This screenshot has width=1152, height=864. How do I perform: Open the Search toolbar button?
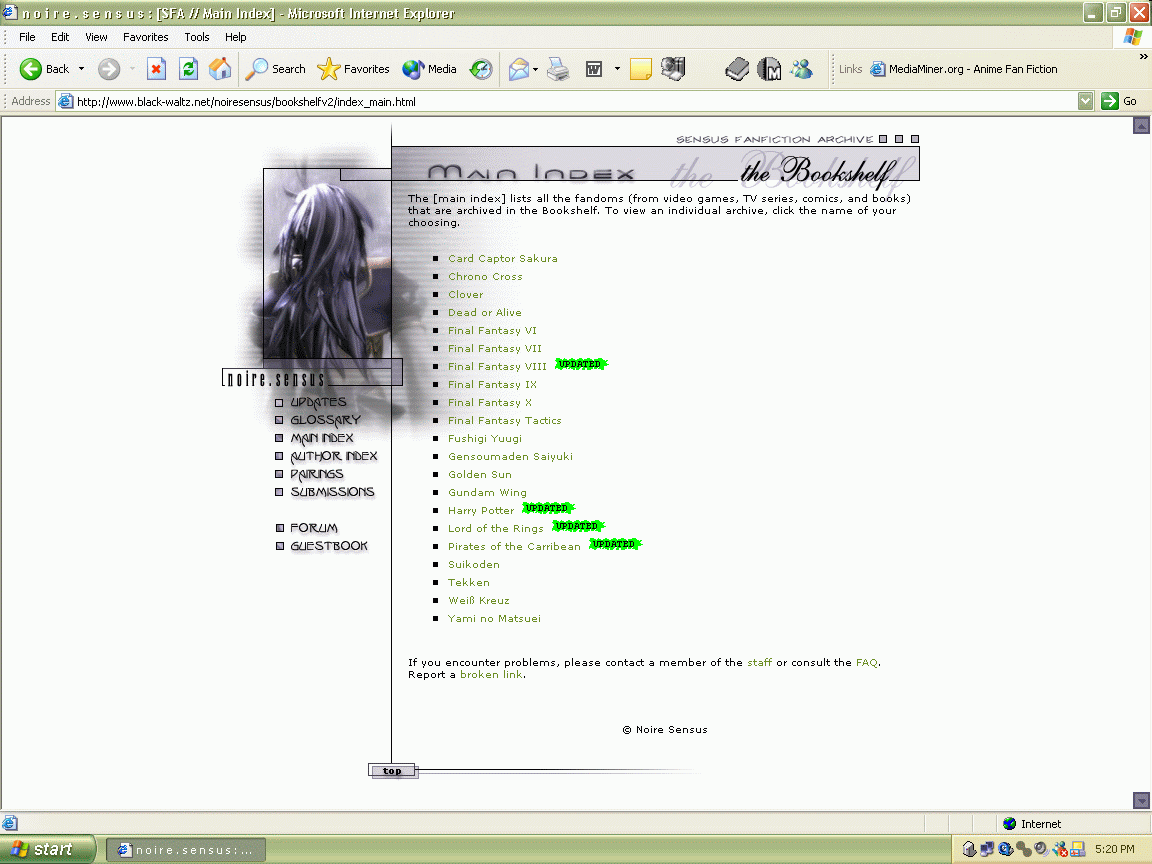[x=276, y=69]
